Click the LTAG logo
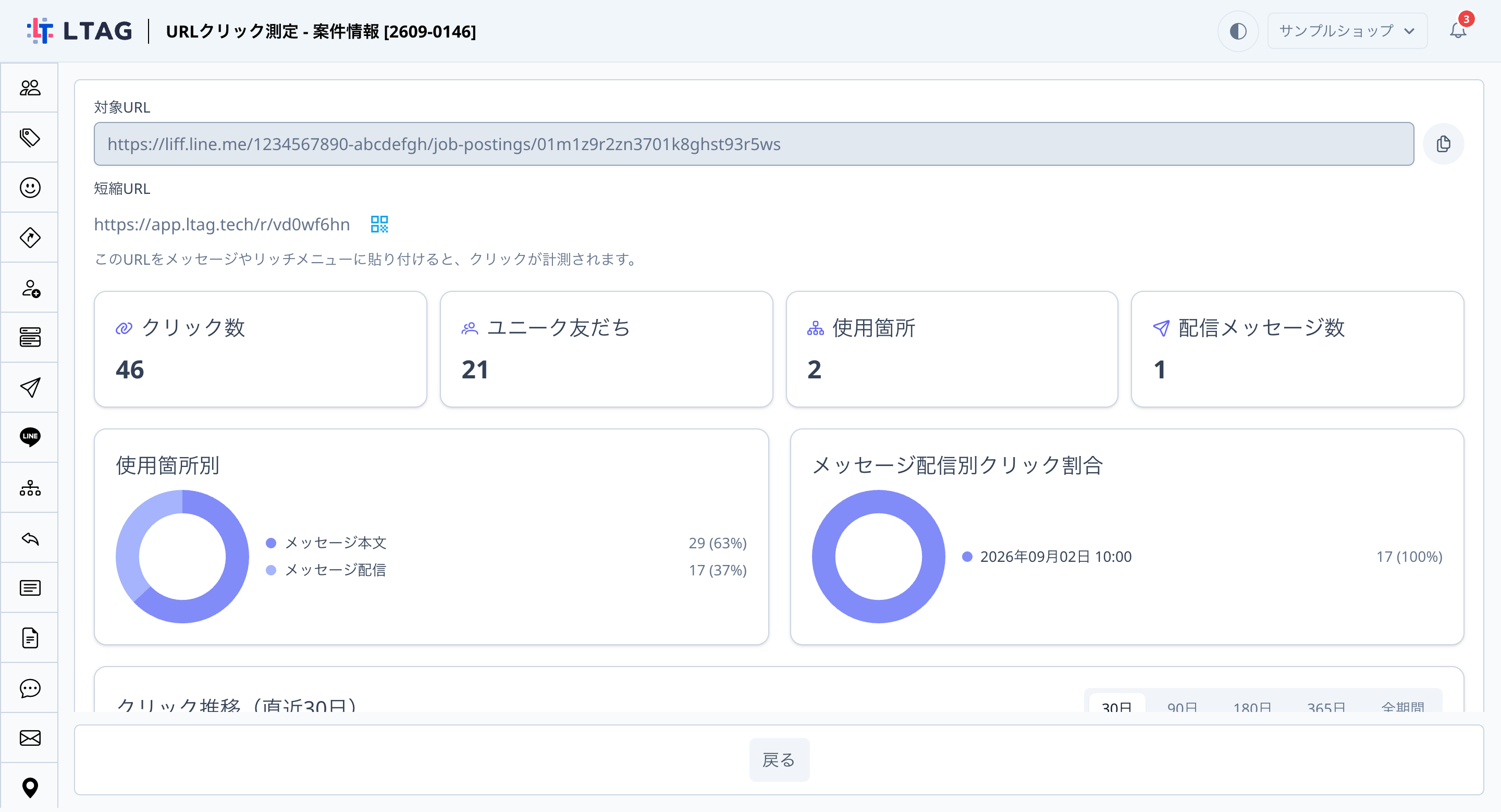Screen dimensions: 1501x812 [x=80, y=30]
